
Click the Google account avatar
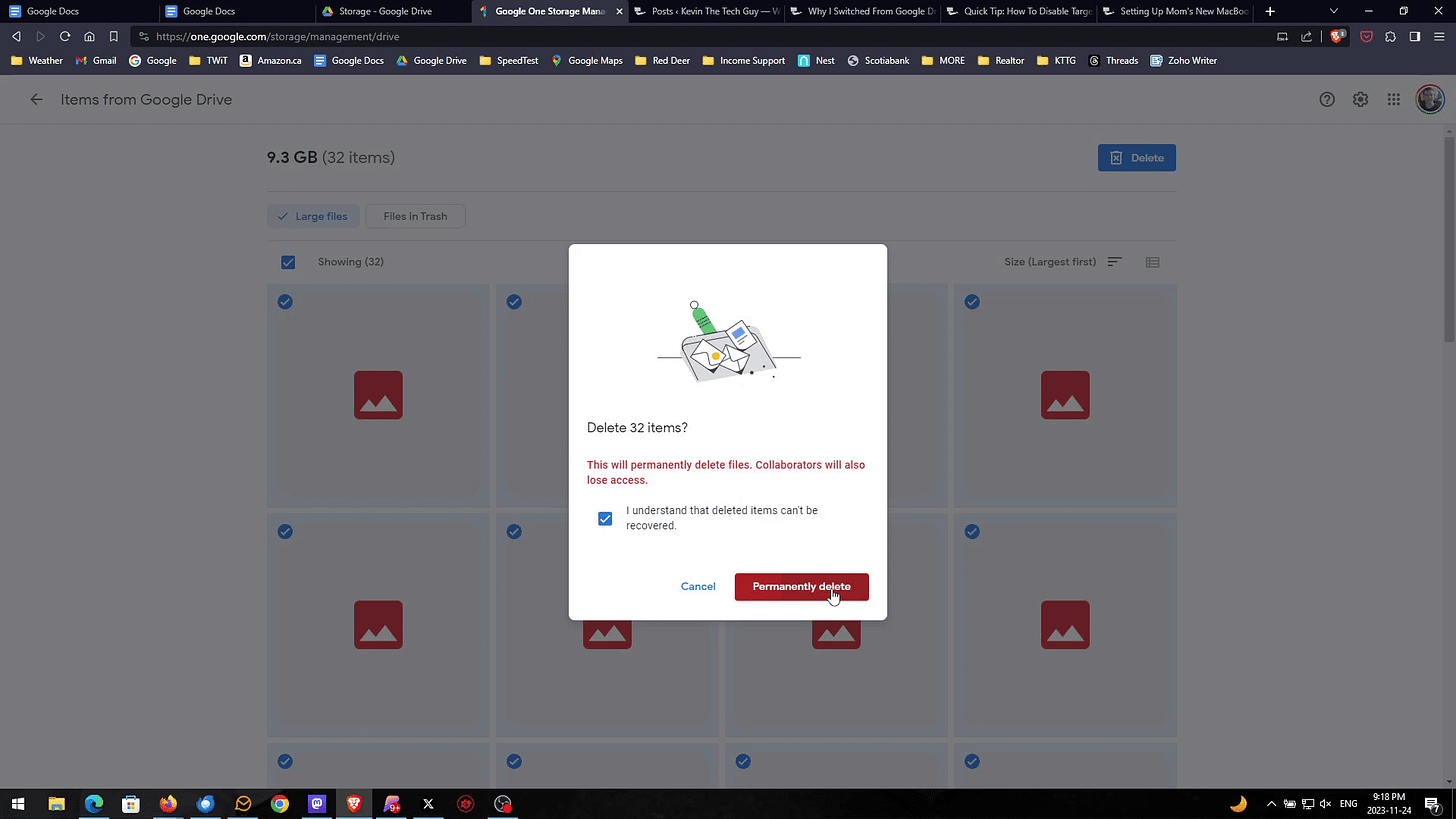point(1430,99)
